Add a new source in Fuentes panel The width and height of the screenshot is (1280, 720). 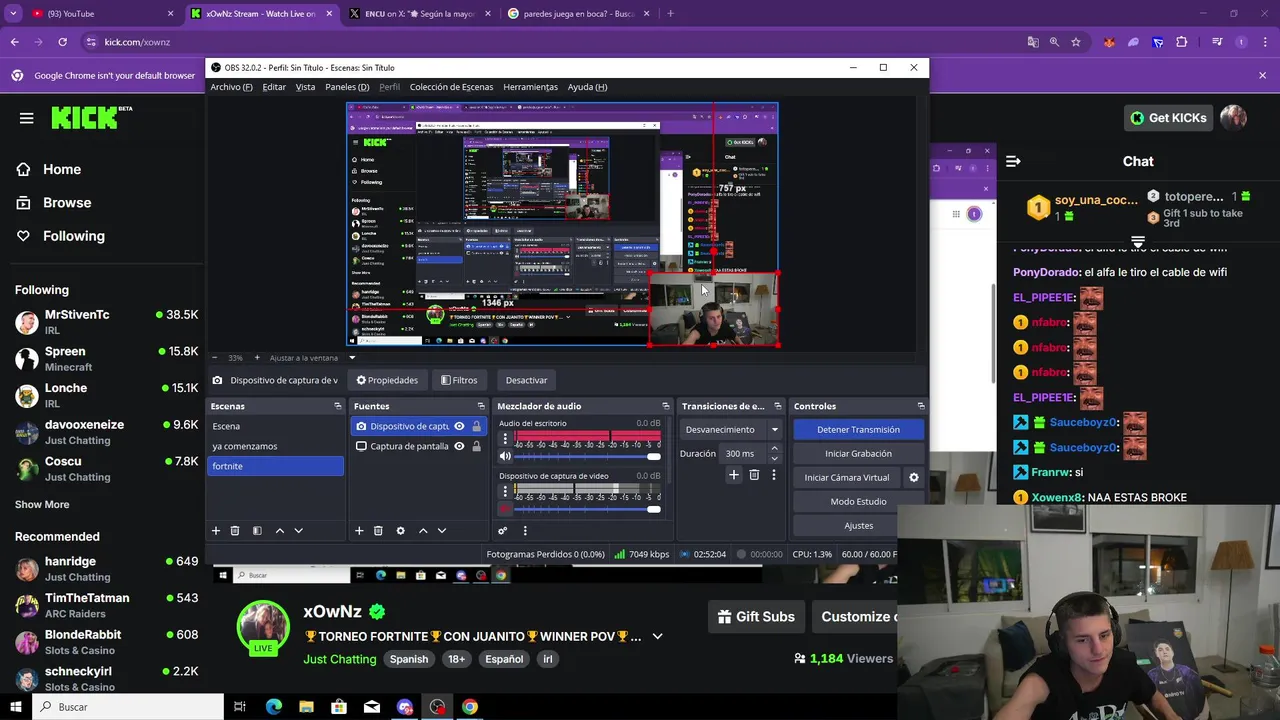[x=359, y=531]
